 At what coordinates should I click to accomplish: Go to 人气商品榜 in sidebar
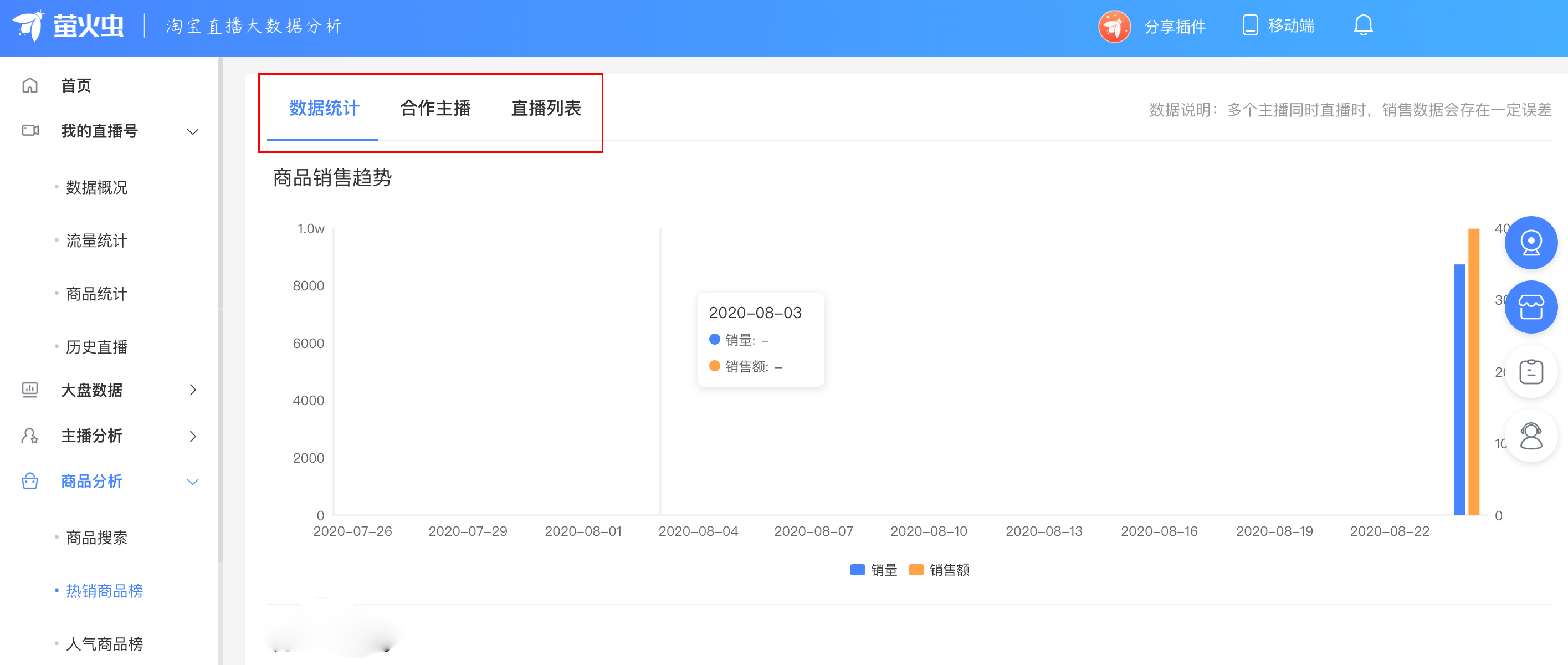pos(104,644)
